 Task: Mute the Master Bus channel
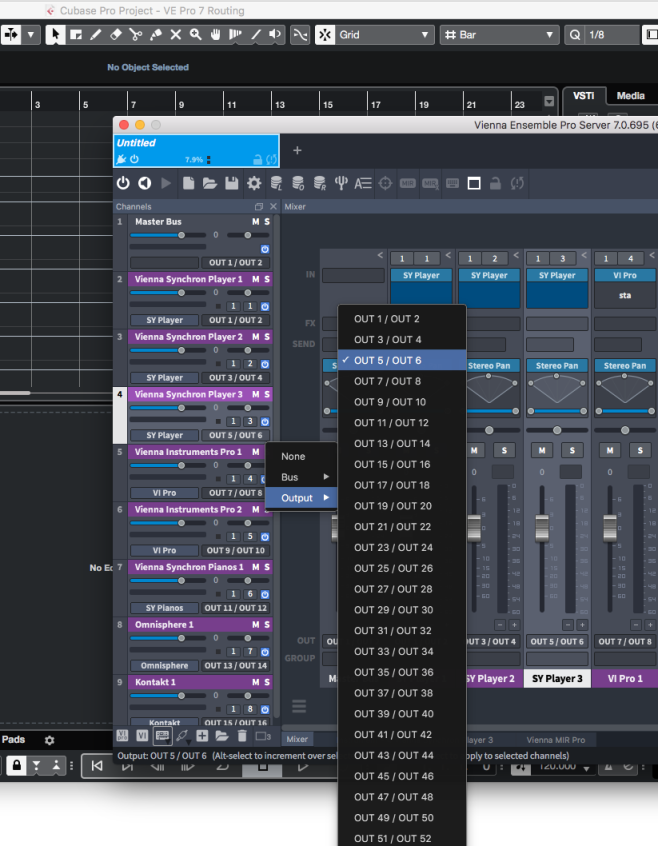click(x=256, y=222)
